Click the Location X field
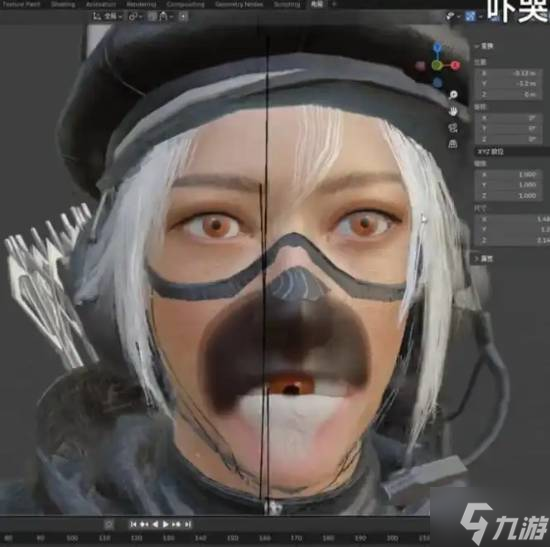Viewport: 550px width, 547px height. 508,73
